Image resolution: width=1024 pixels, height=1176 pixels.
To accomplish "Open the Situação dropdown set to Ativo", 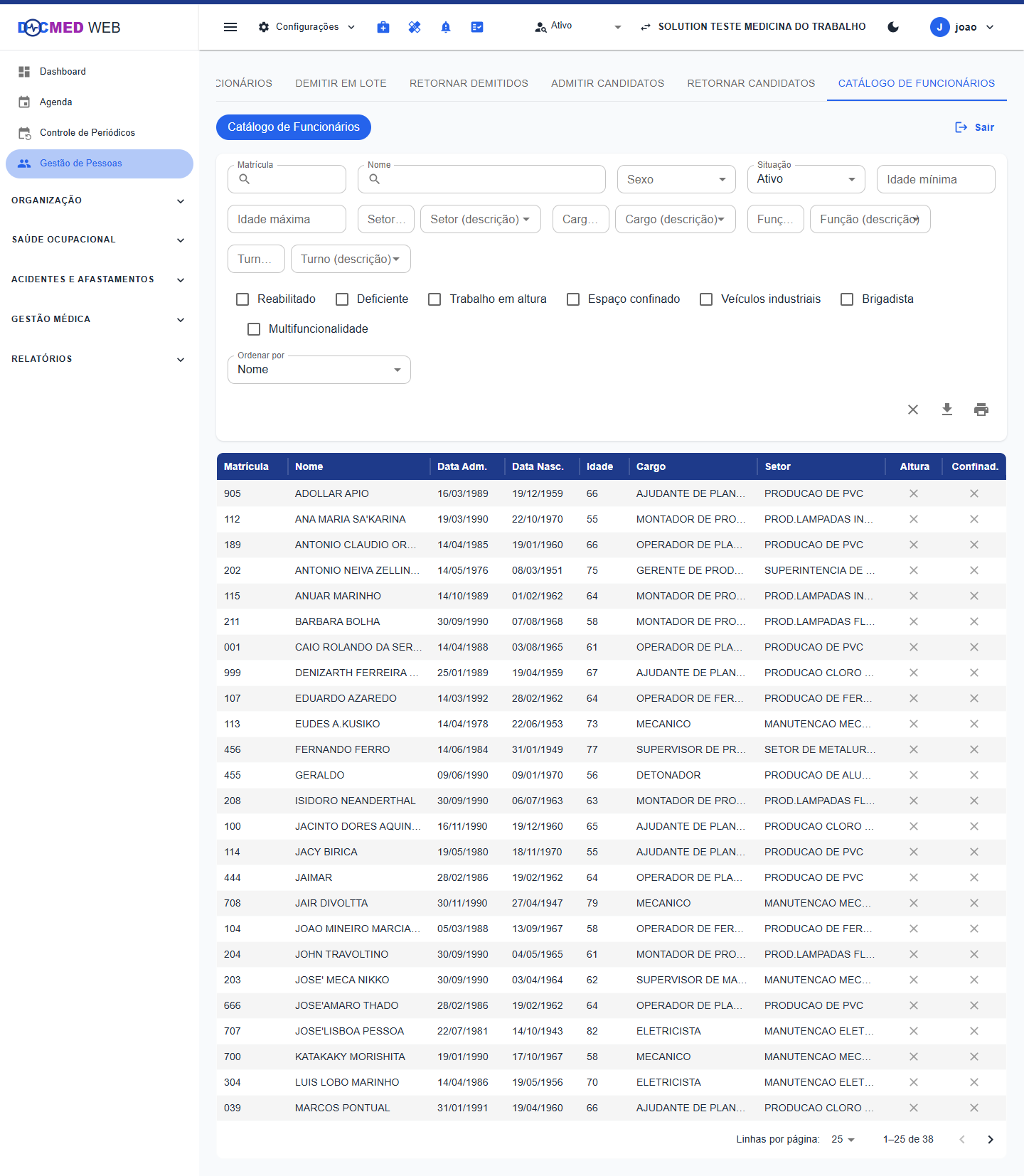I will pyautogui.click(x=806, y=179).
